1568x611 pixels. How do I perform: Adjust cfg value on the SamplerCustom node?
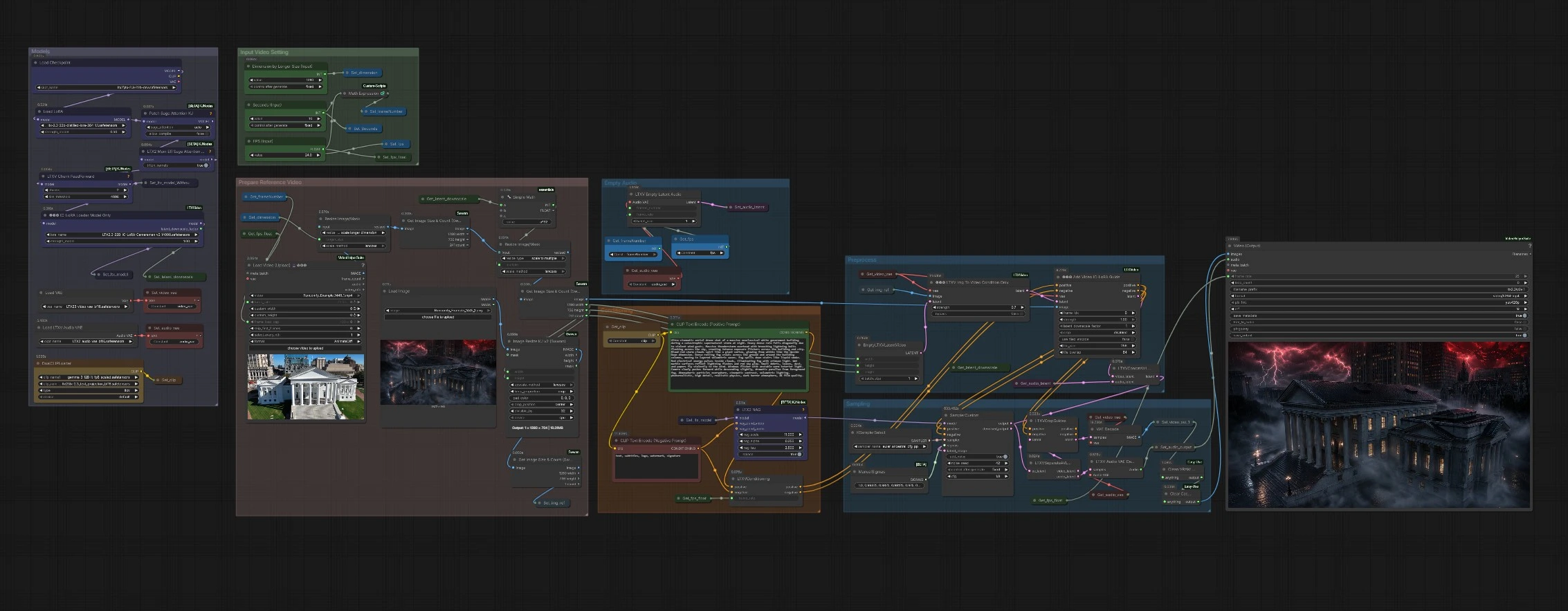(x=977, y=476)
